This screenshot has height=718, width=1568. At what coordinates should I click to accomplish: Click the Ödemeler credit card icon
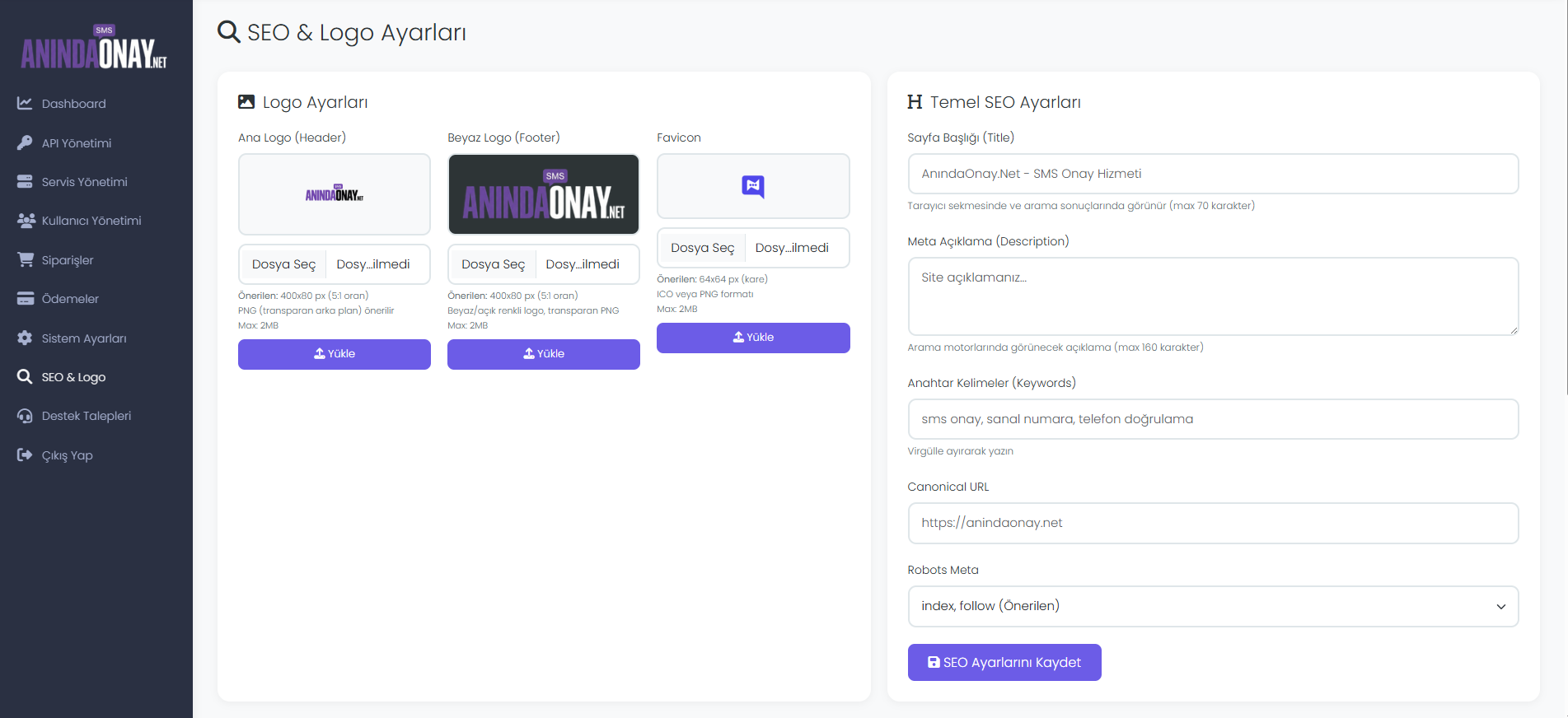[x=26, y=298]
